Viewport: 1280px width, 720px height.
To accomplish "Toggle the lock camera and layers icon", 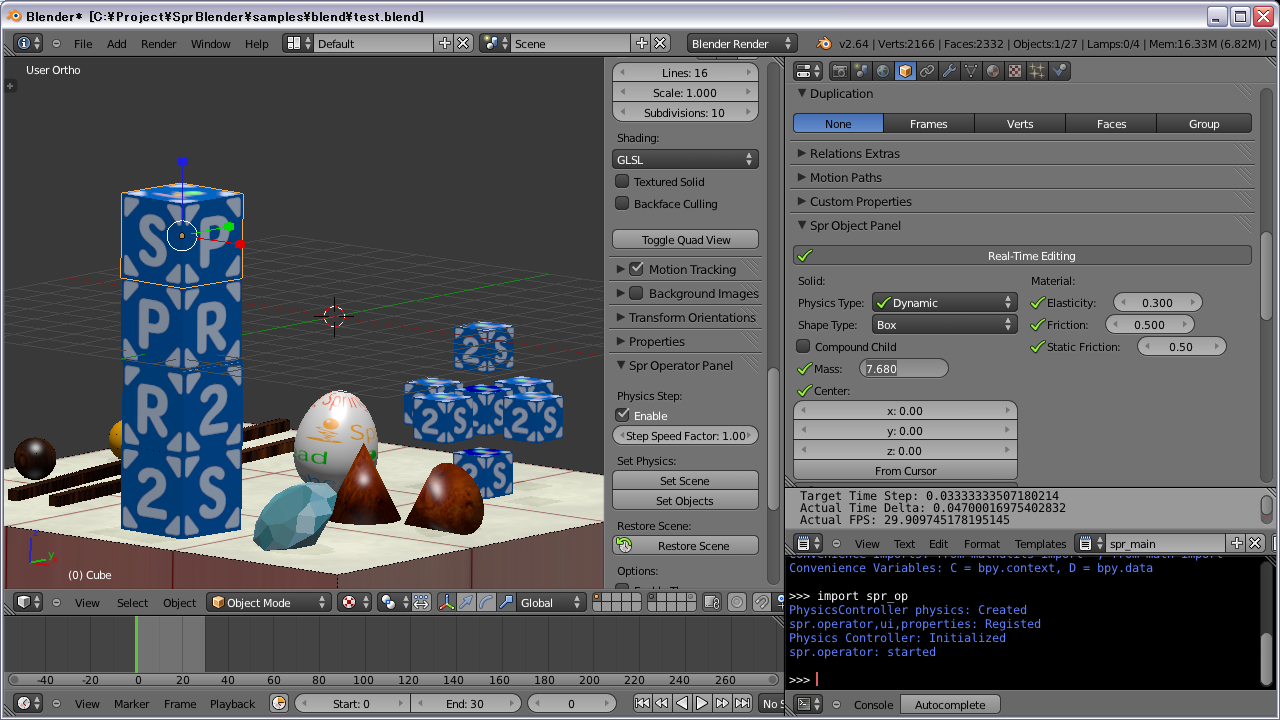I will pos(711,602).
